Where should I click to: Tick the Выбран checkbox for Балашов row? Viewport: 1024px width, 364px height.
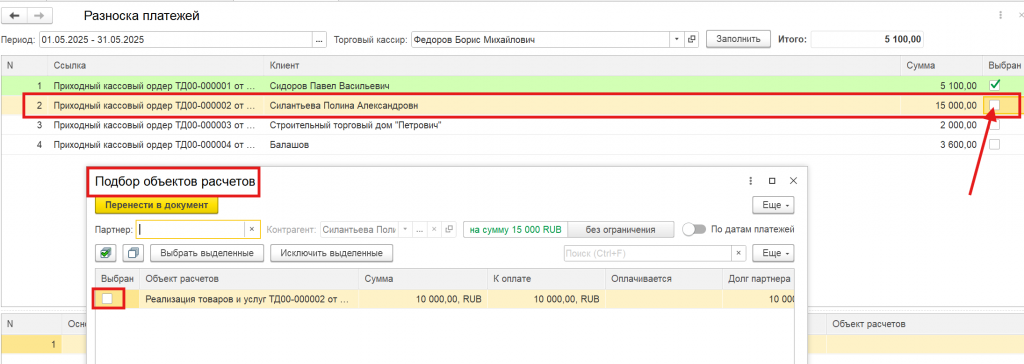pyautogui.click(x=995, y=145)
